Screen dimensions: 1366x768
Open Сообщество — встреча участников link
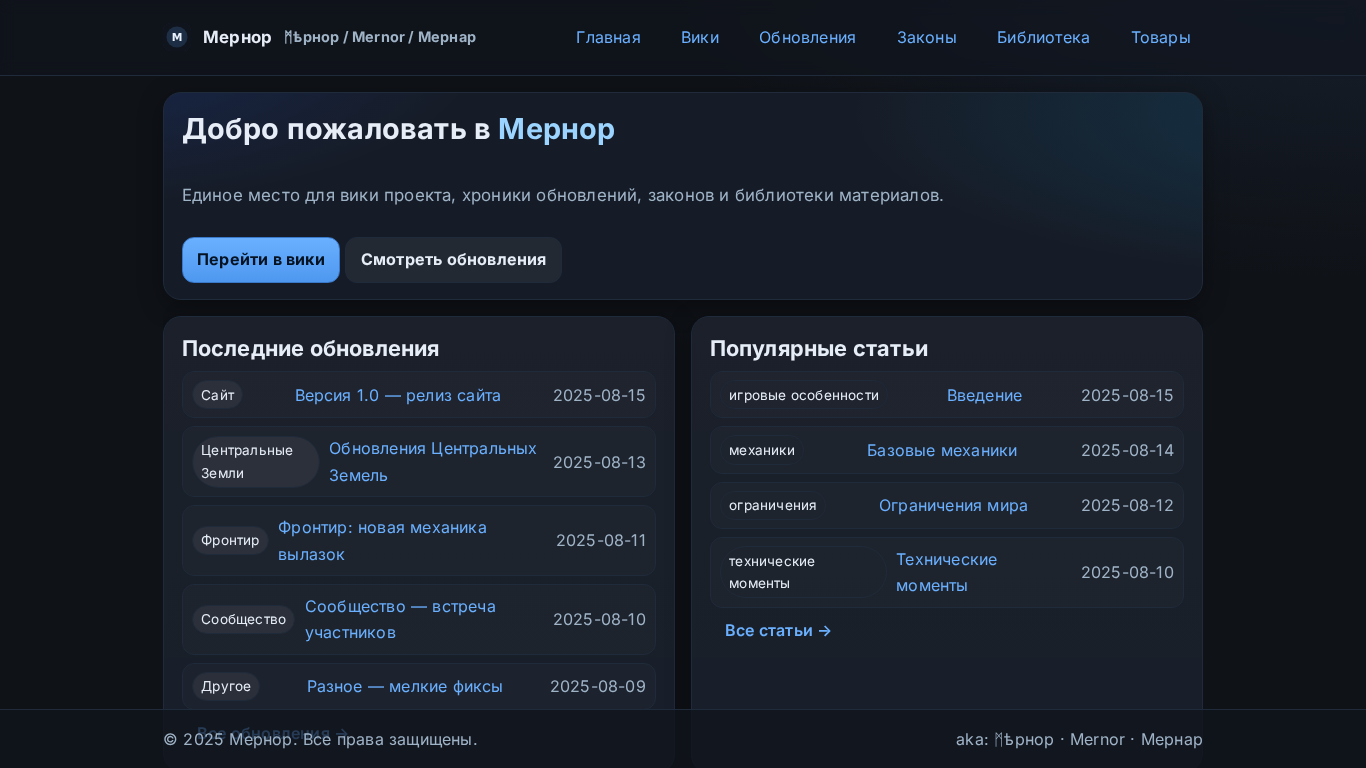point(401,620)
